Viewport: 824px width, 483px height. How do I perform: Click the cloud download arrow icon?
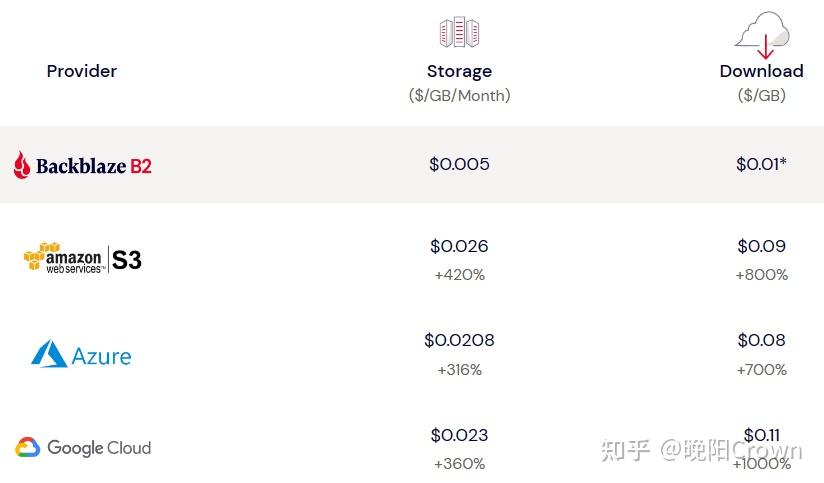coord(762,38)
